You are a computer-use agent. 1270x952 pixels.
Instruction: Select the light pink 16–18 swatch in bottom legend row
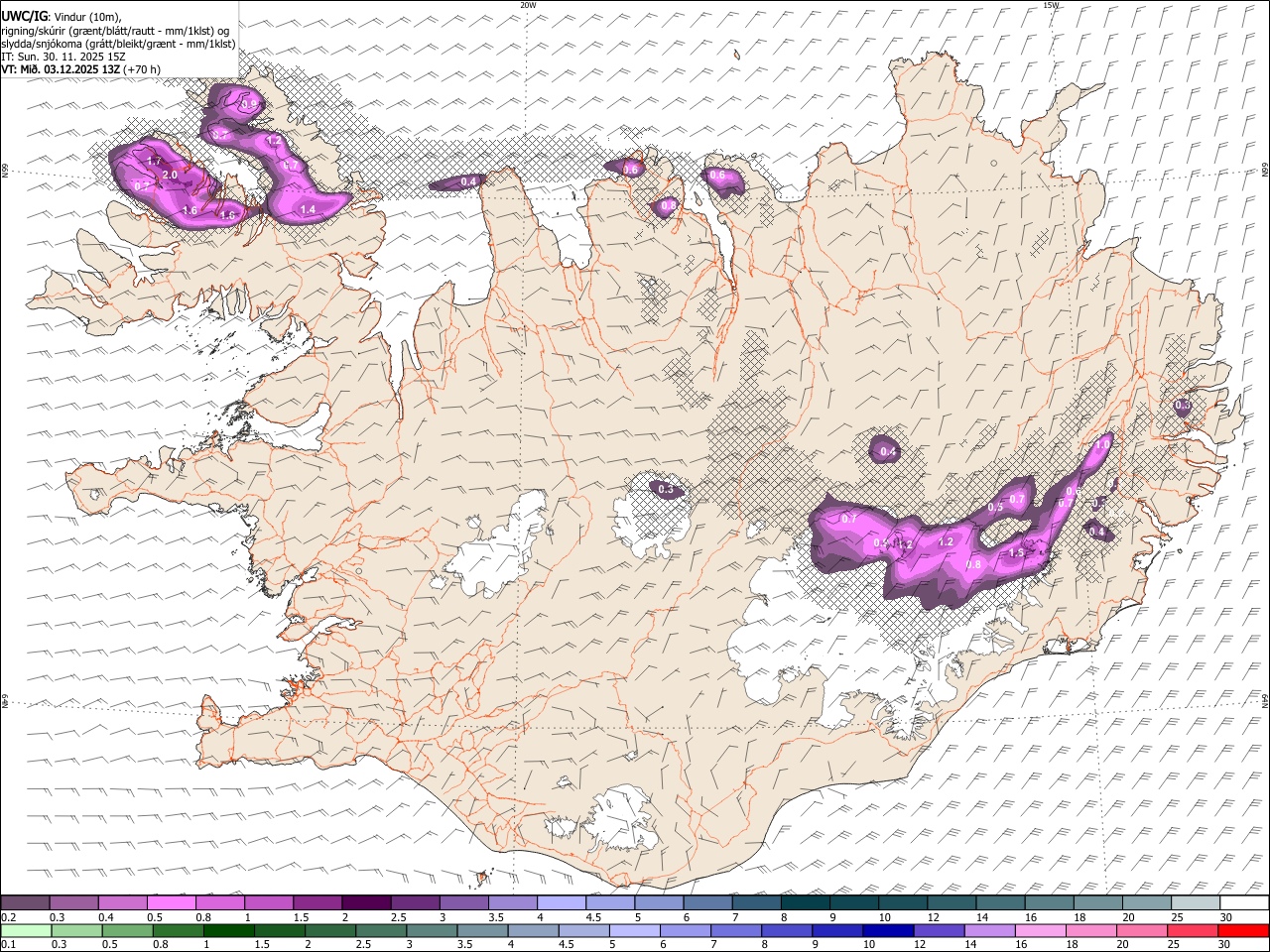coord(1039,930)
